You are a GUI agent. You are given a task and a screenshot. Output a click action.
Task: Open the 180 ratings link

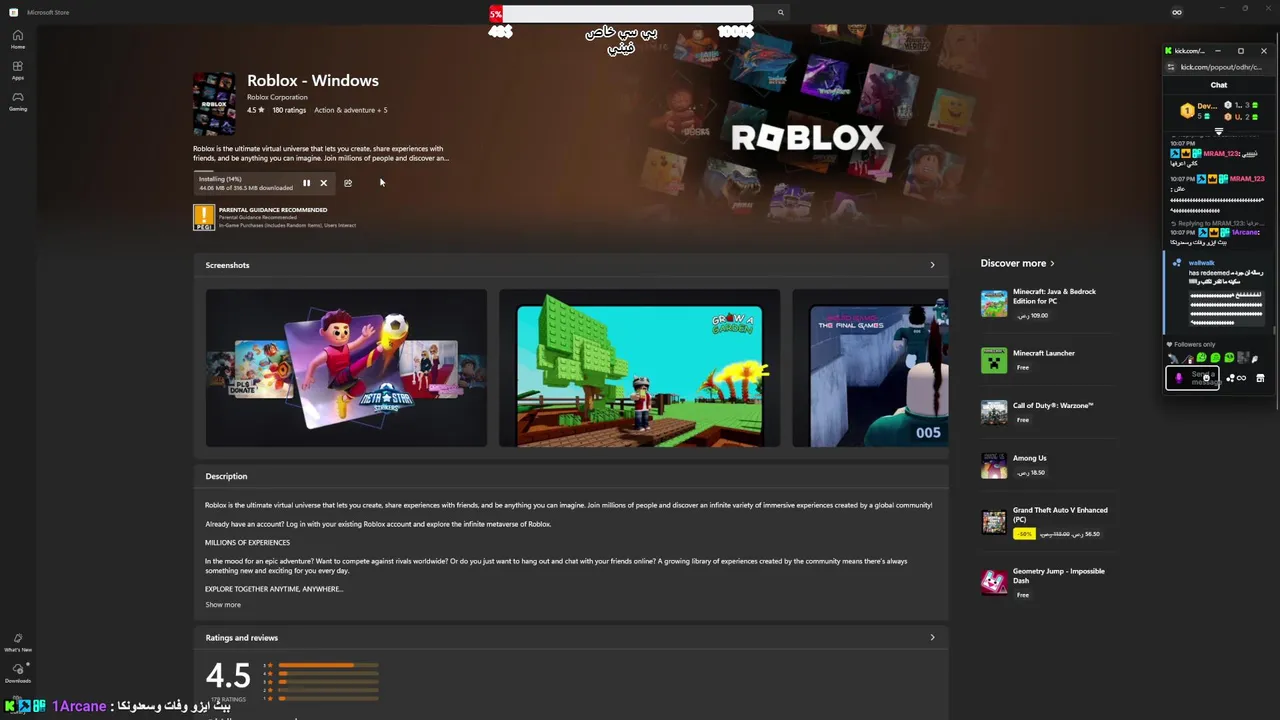[x=289, y=110]
